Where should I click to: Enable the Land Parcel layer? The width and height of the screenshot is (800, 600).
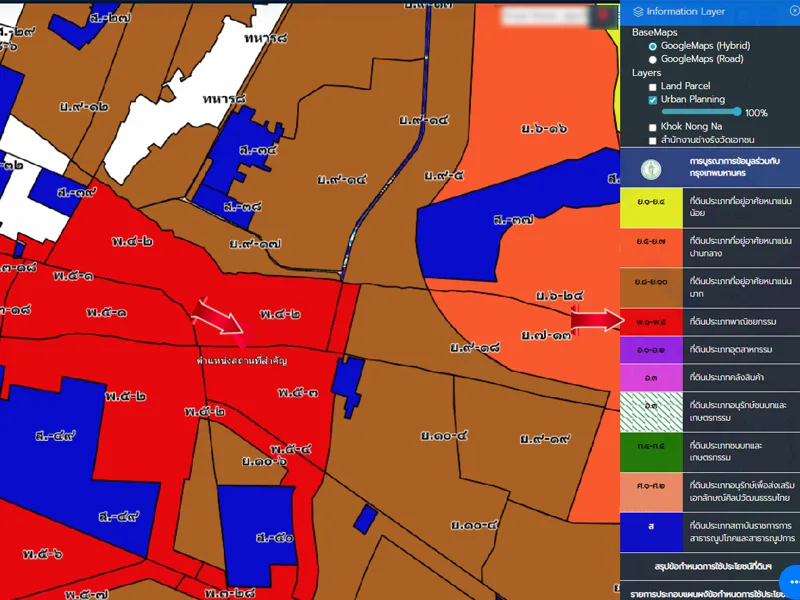coord(653,87)
